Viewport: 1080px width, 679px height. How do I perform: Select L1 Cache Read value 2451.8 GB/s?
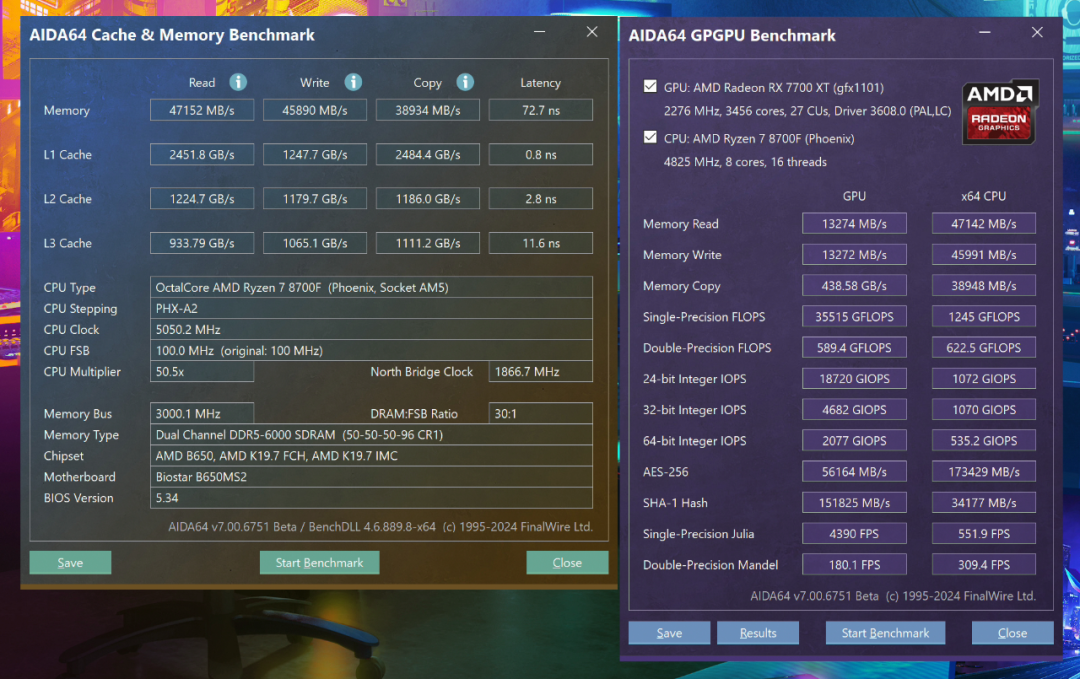tap(202, 154)
